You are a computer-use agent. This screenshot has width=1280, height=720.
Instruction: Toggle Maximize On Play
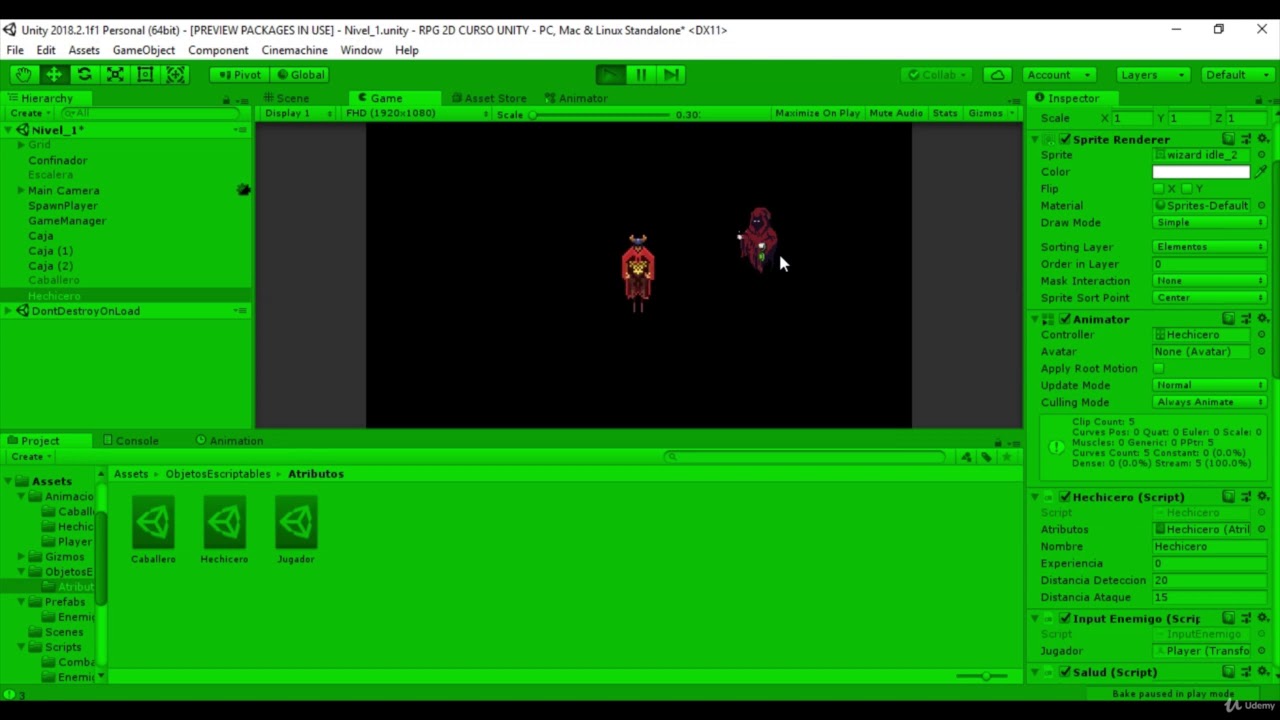click(x=817, y=113)
